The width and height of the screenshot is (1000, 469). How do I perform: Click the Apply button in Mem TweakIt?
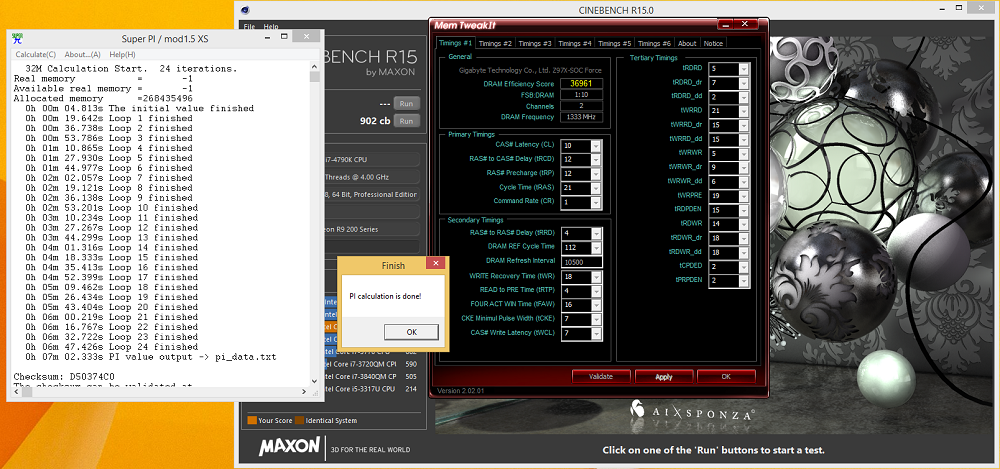click(x=663, y=376)
